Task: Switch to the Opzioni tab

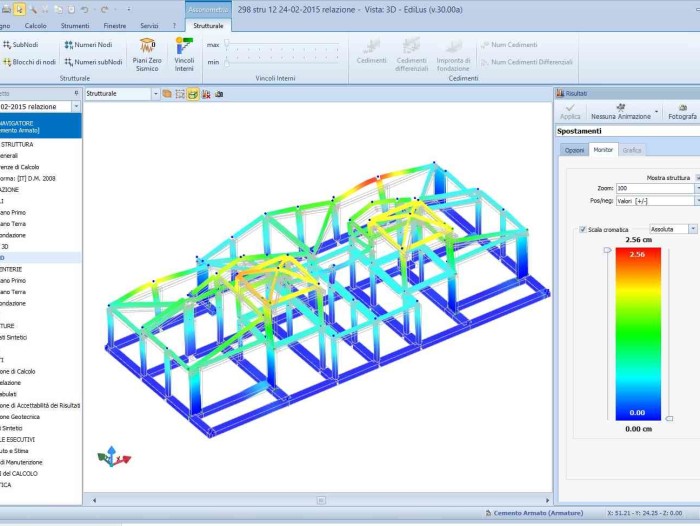Action: [x=574, y=150]
